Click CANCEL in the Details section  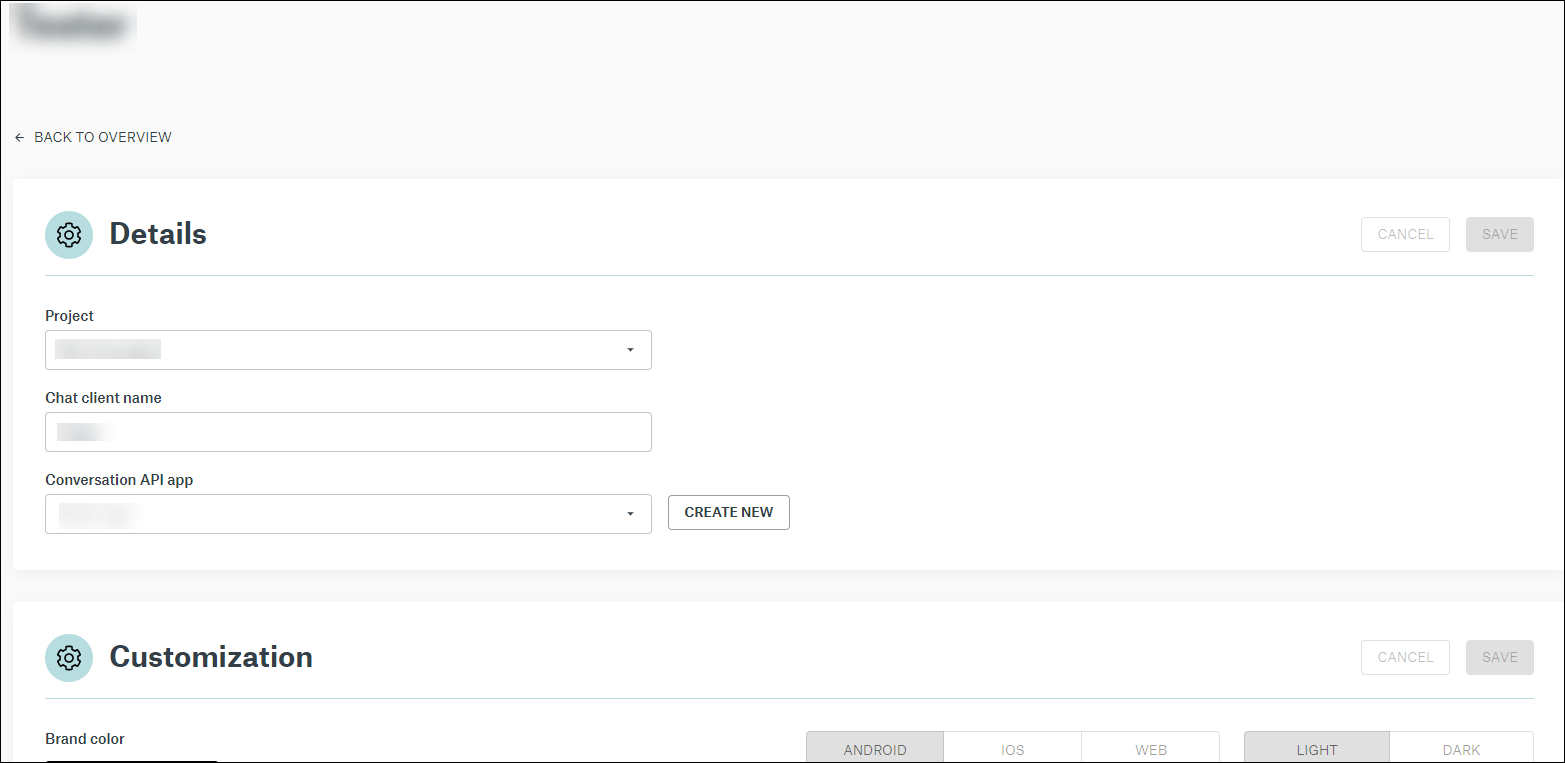[x=1405, y=234]
